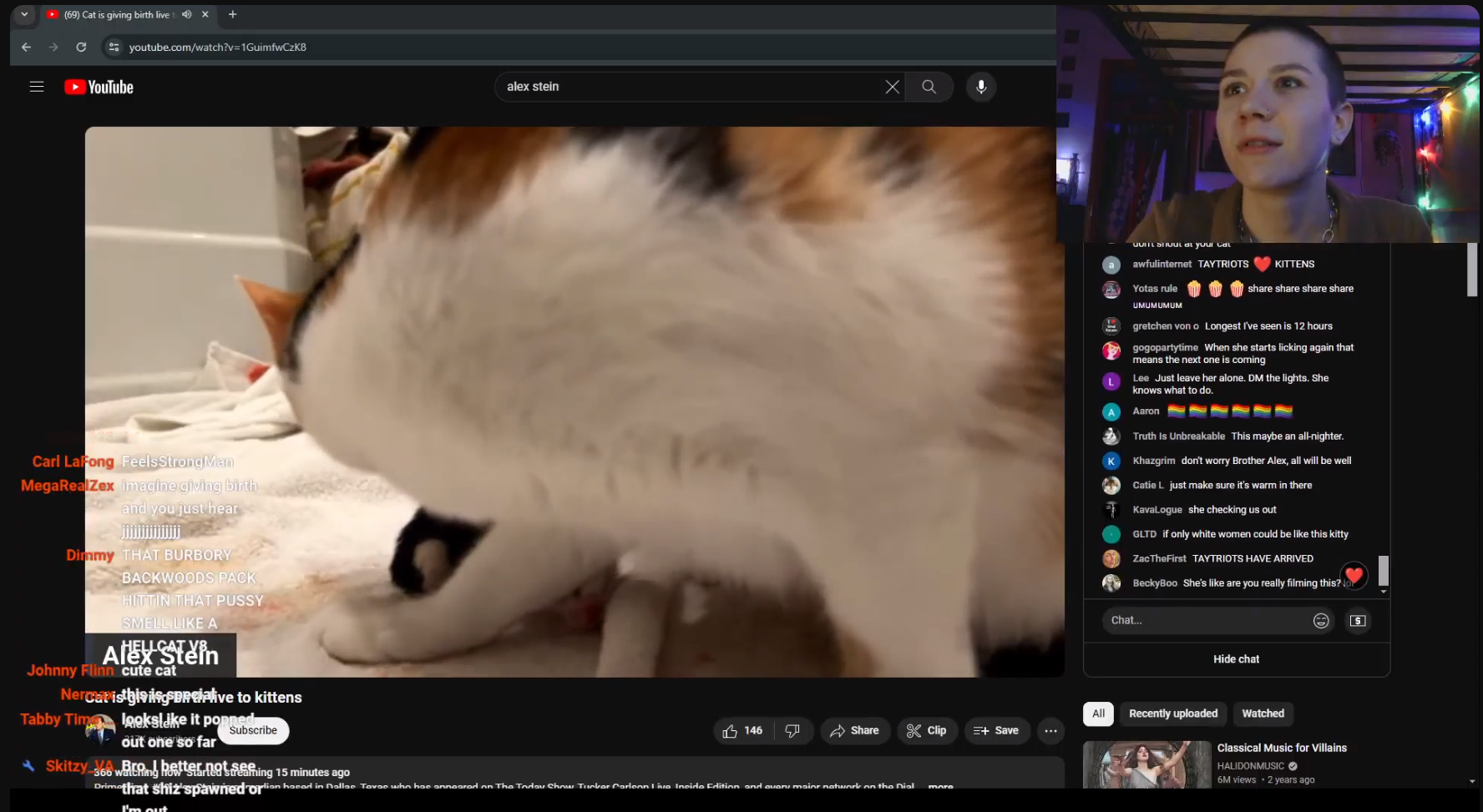Viewport: 1483px width, 812px height.
Task: Subscribe to the Alex Stein channel
Action: pyautogui.click(x=253, y=731)
